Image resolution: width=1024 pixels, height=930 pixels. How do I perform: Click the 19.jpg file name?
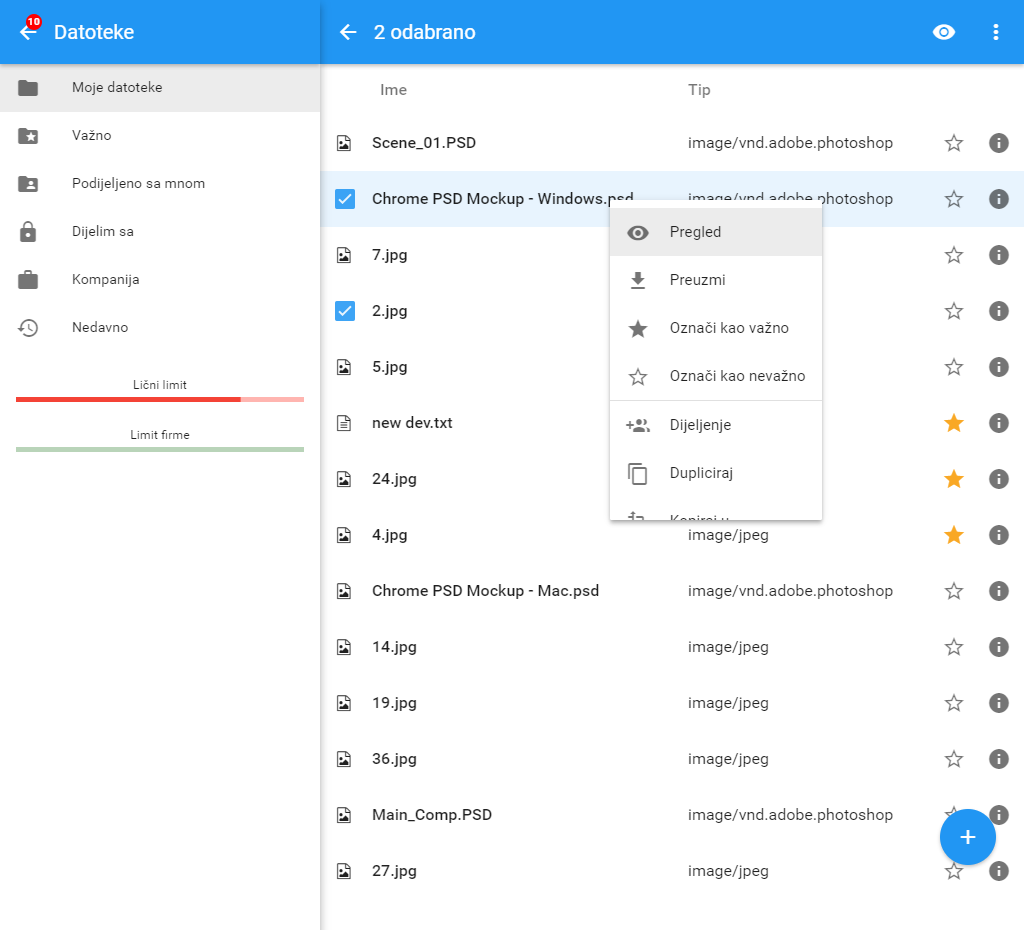(x=394, y=703)
